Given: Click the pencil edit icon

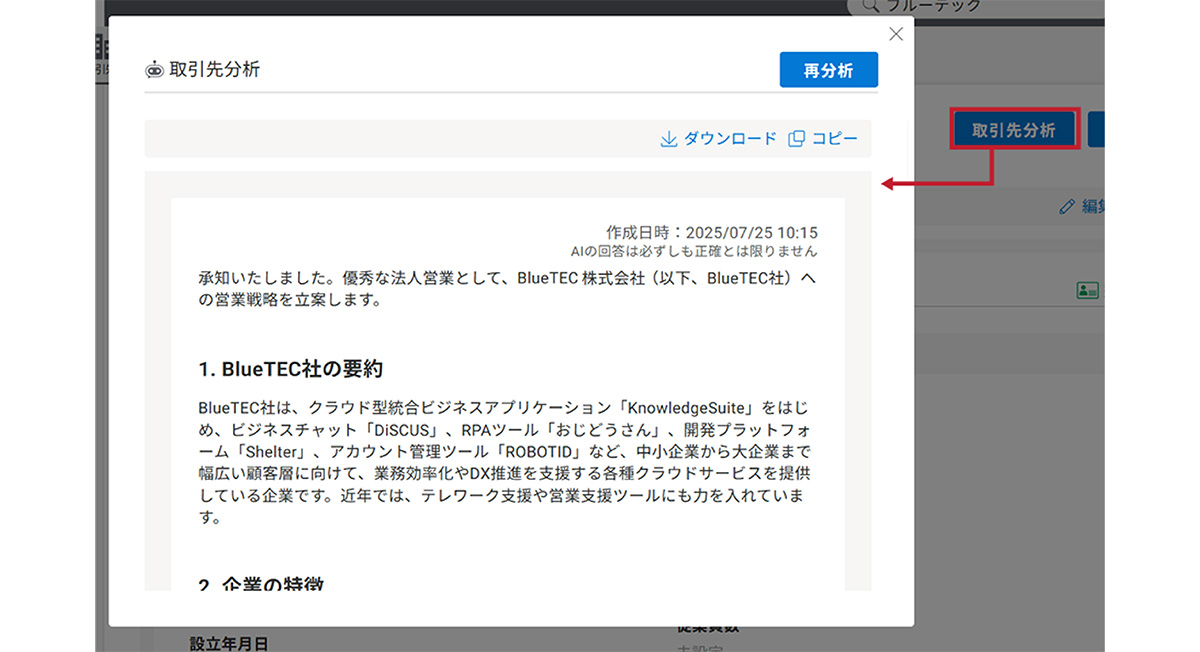Looking at the screenshot, I should coord(1067,207).
